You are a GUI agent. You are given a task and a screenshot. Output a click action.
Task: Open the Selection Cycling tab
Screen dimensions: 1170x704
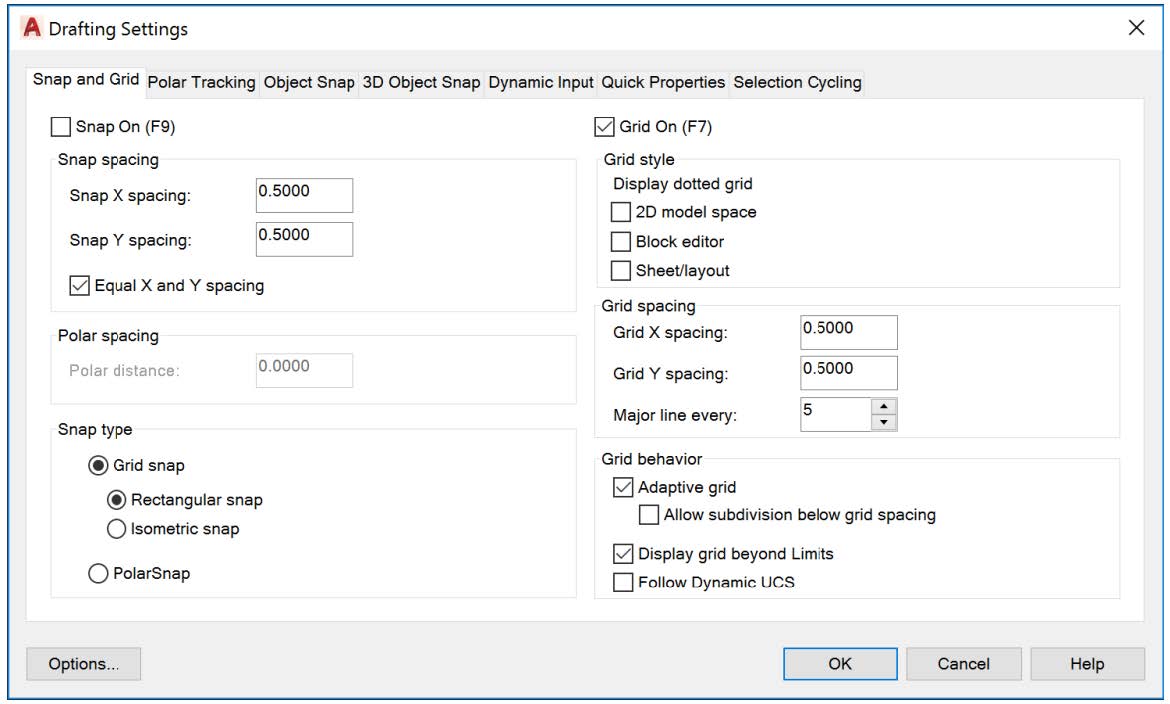[797, 82]
